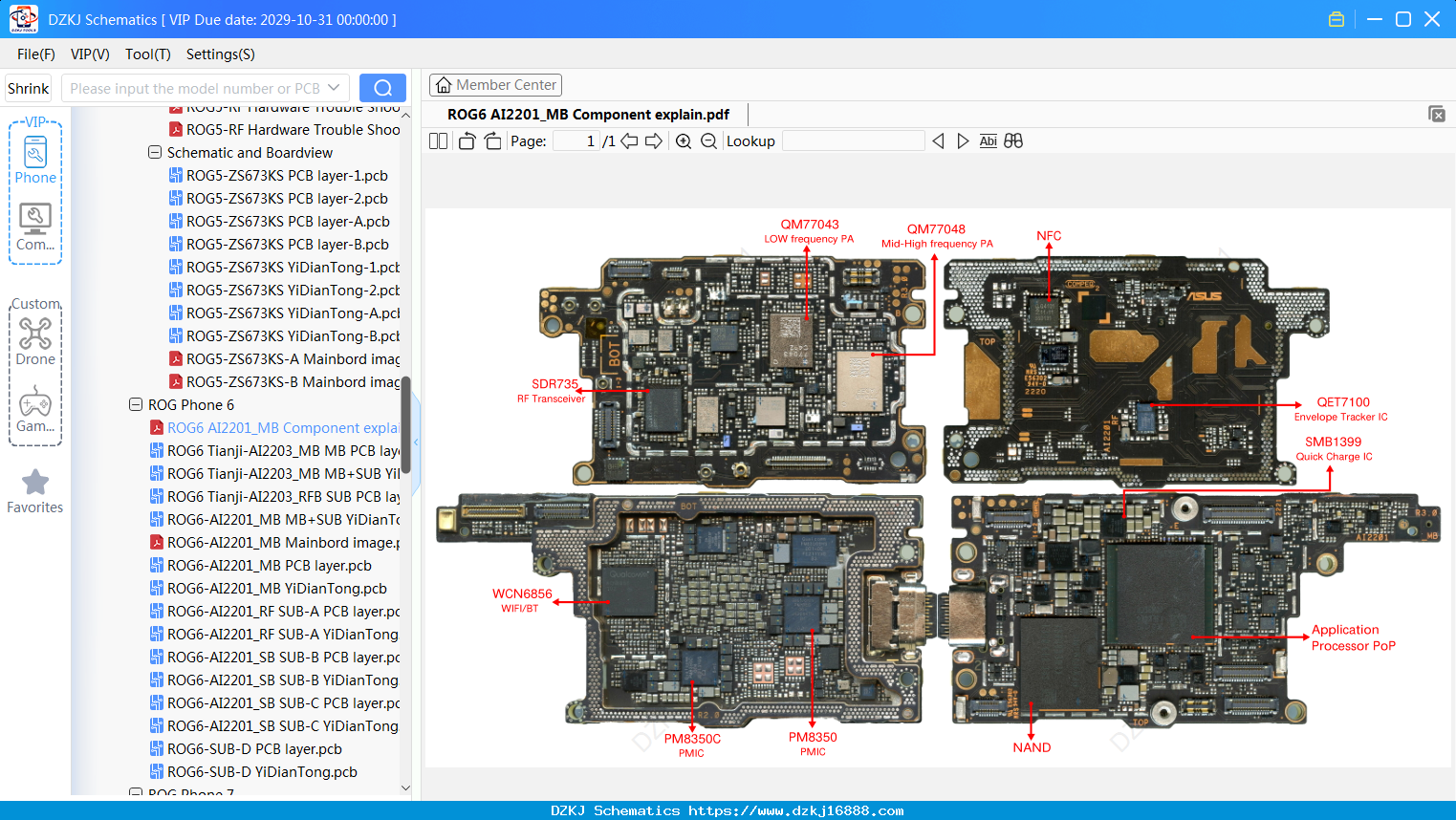Open ROG5-ZS673KS PCB layer-A.pcb
Image resolution: width=1456 pixels, height=820 pixels.
(x=279, y=222)
